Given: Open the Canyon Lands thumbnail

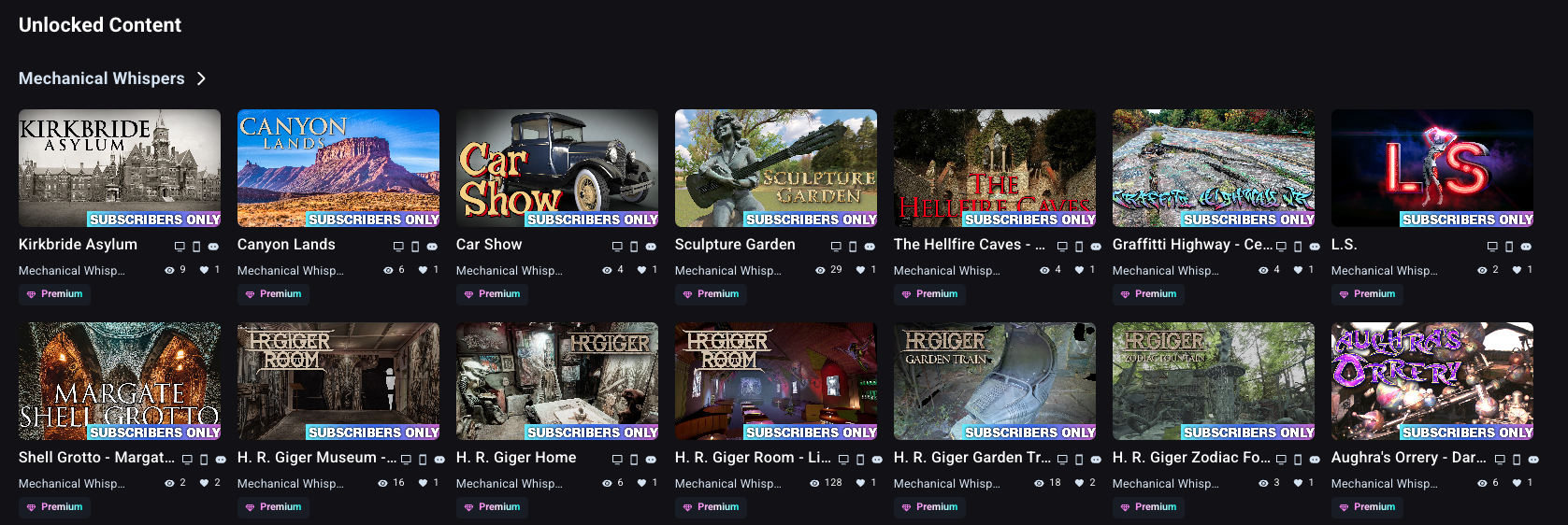Looking at the screenshot, I should pos(338,168).
